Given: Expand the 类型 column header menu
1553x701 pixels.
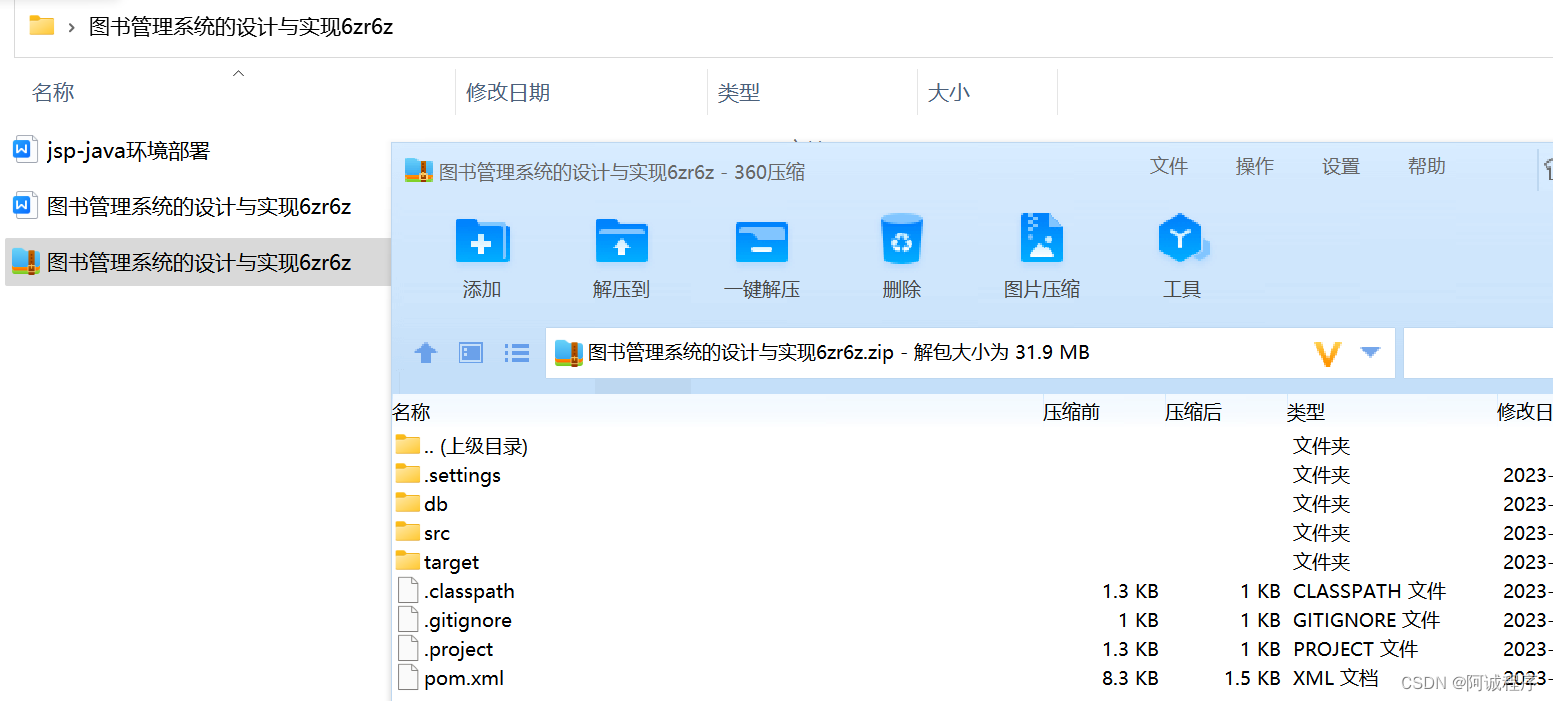Looking at the screenshot, I should [x=1306, y=412].
